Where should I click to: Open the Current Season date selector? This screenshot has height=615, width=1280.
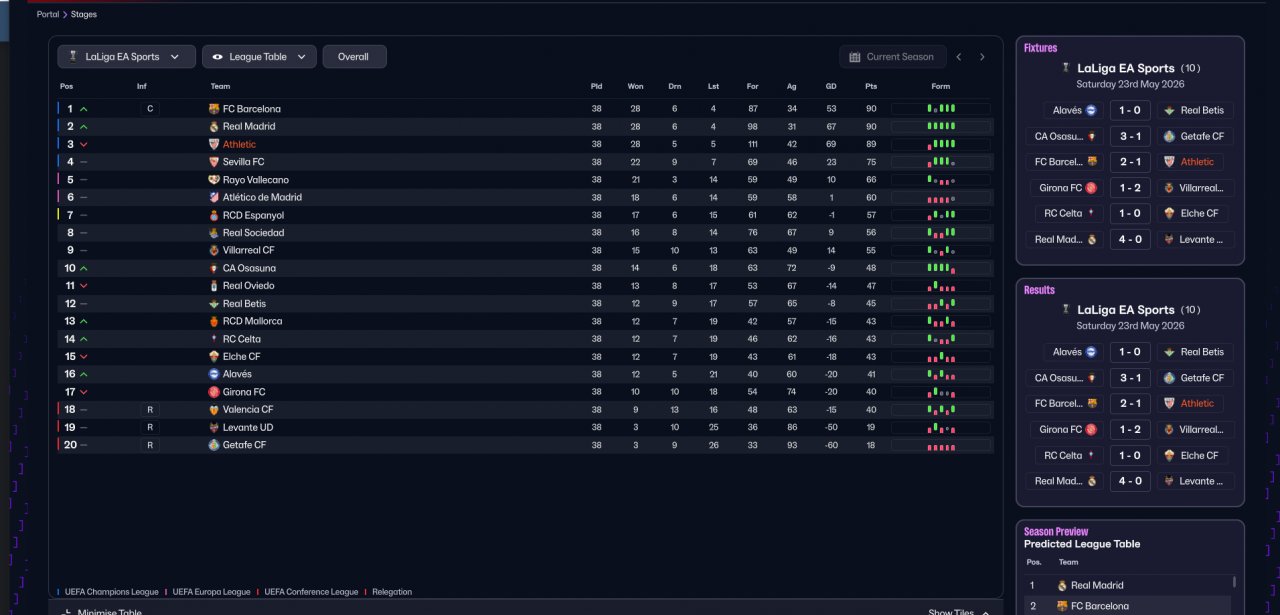click(891, 57)
